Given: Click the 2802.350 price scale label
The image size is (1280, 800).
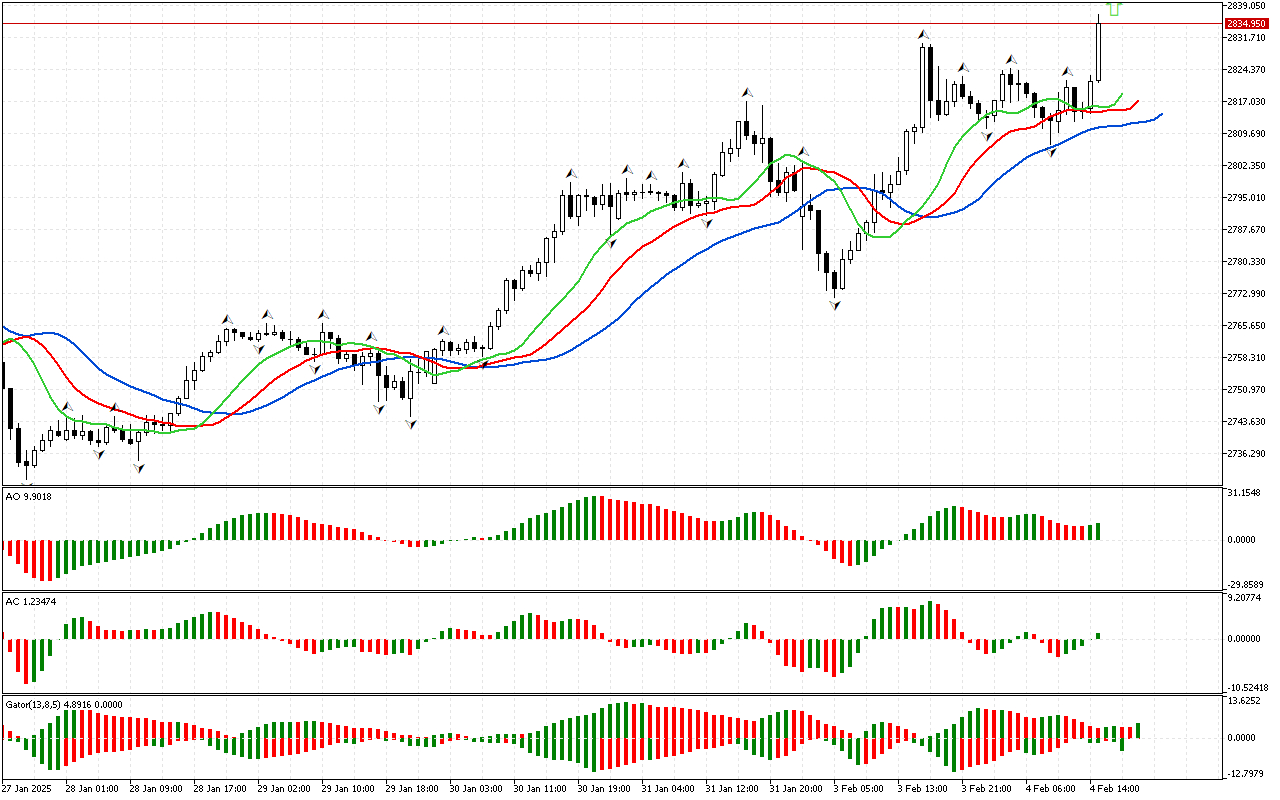Looking at the screenshot, I should pyautogui.click(x=1244, y=165).
